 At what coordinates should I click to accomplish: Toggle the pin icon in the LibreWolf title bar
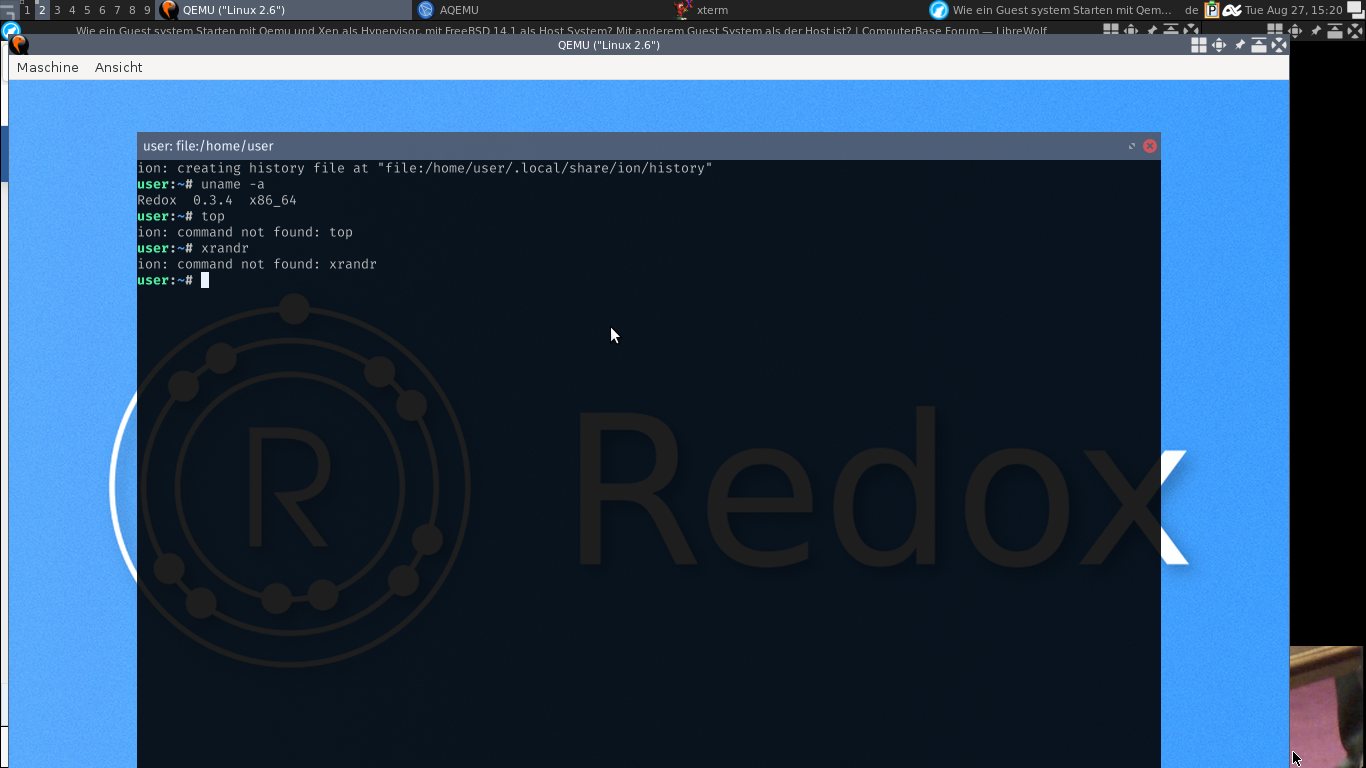click(1152, 30)
